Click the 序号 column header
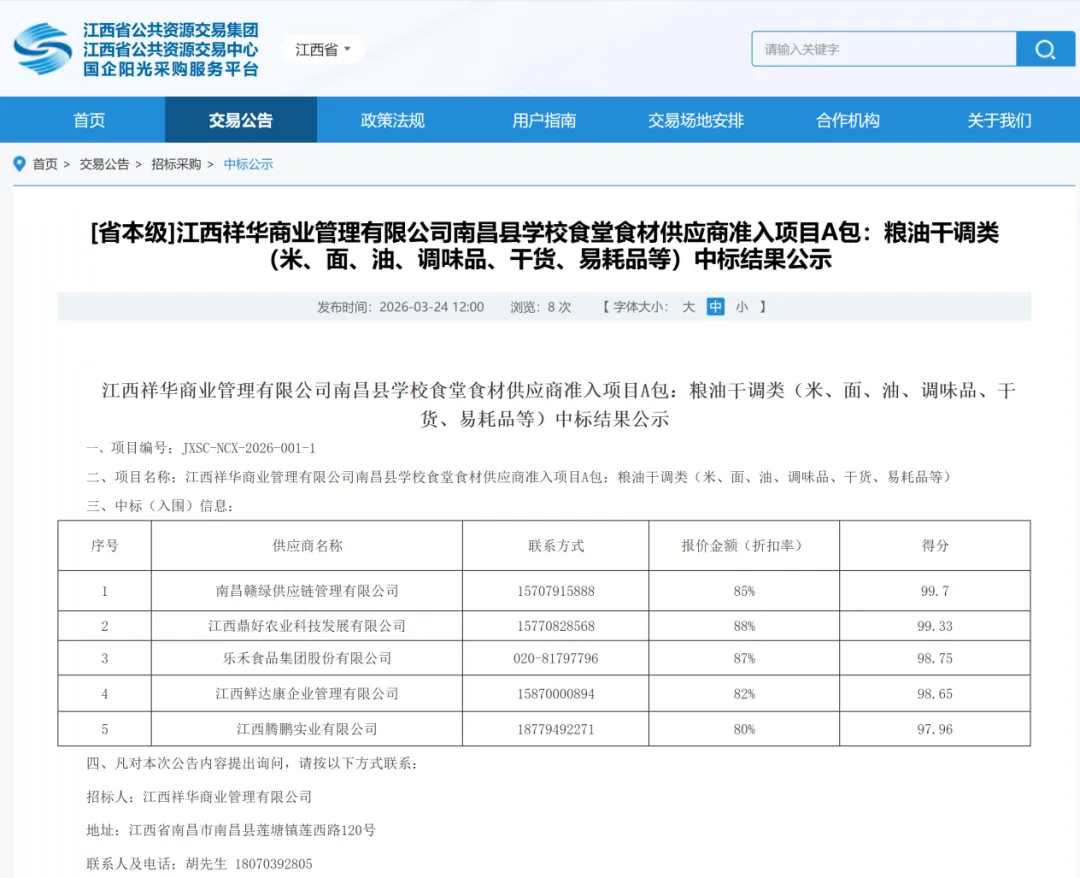This screenshot has height=878, width=1080. tap(105, 545)
